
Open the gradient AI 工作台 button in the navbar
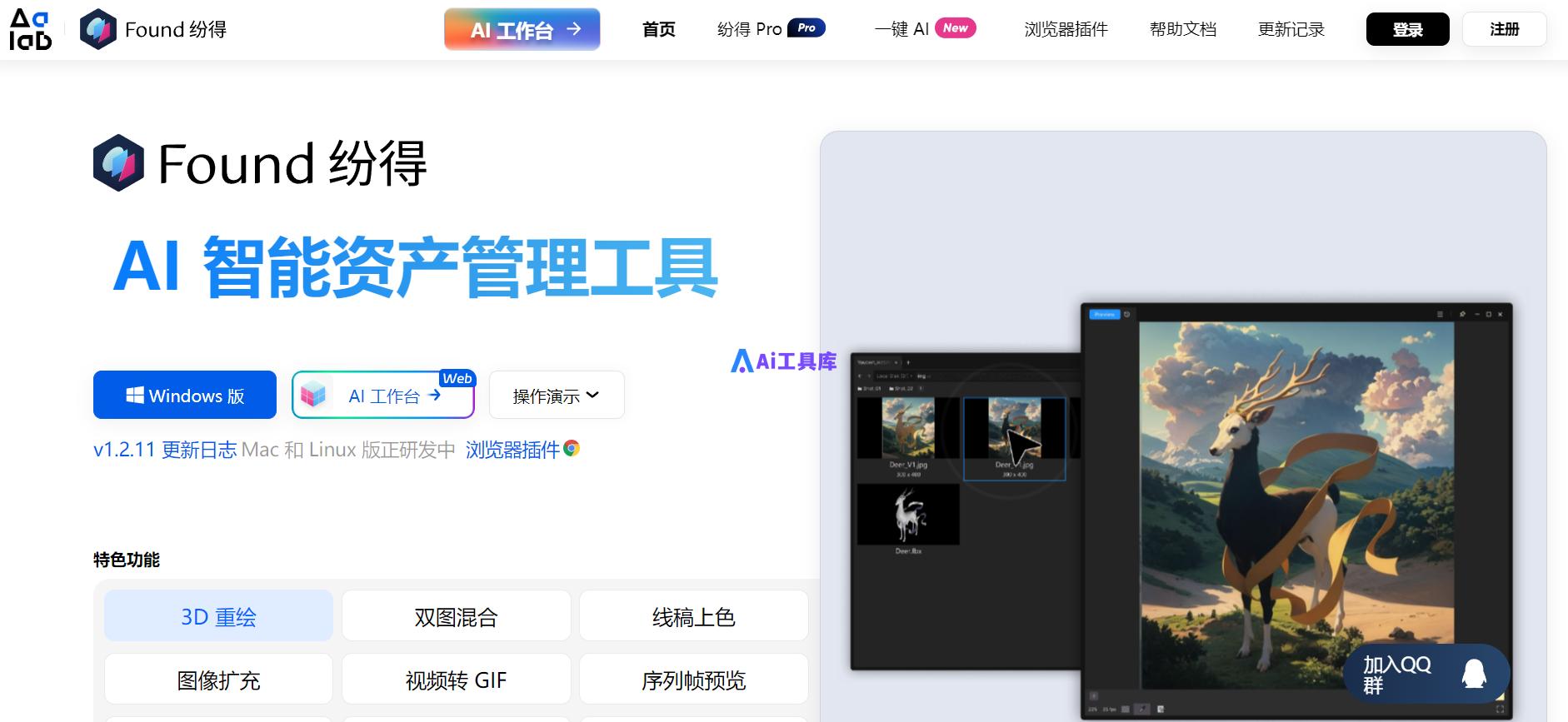click(x=522, y=30)
